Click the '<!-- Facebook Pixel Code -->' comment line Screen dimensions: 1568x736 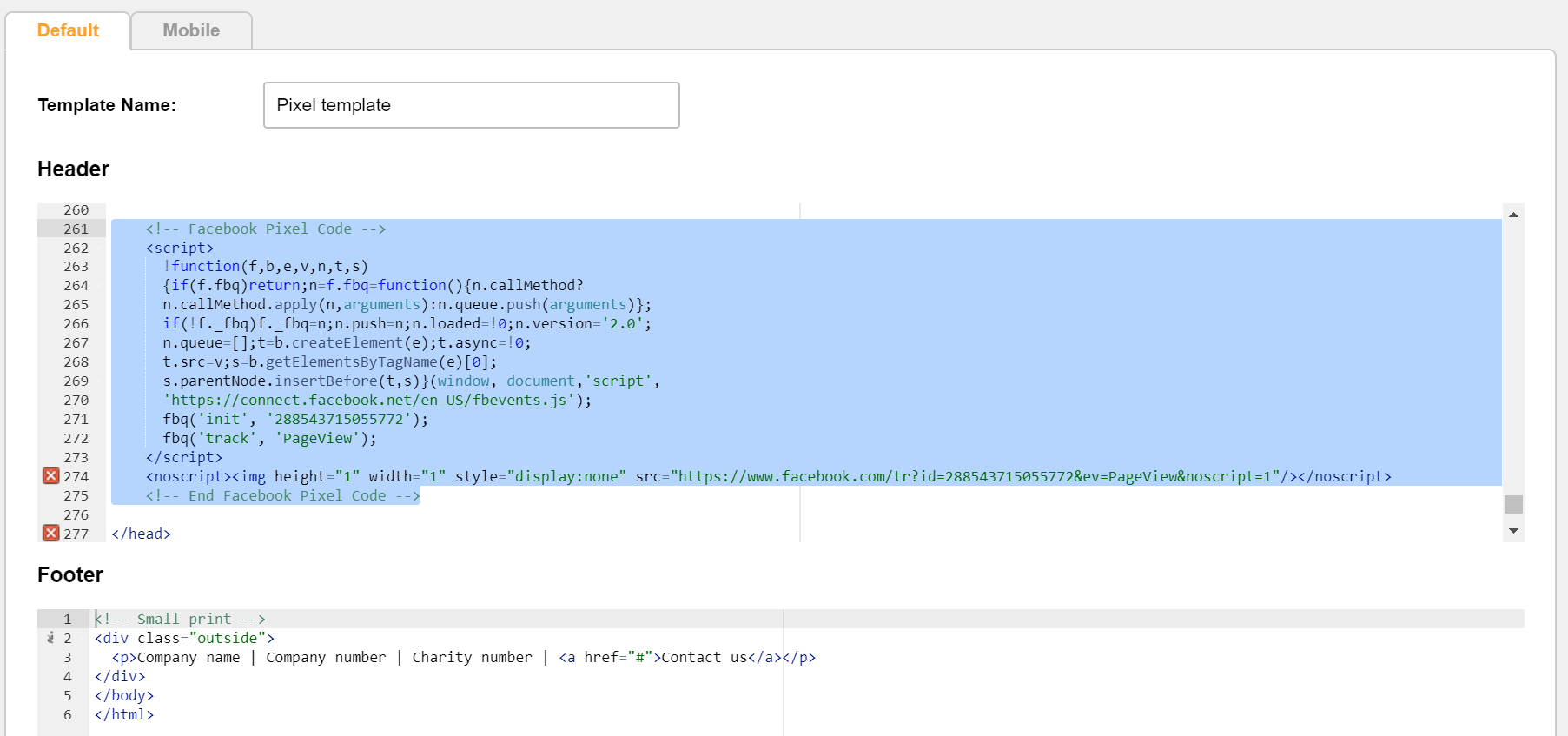pos(266,229)
